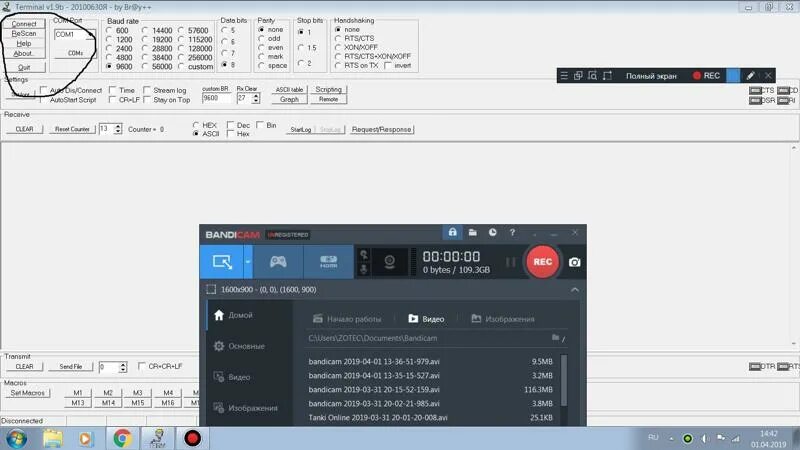The image size is (800, 450).
Task: Click the Connect button
Action: tap(24, 24)
